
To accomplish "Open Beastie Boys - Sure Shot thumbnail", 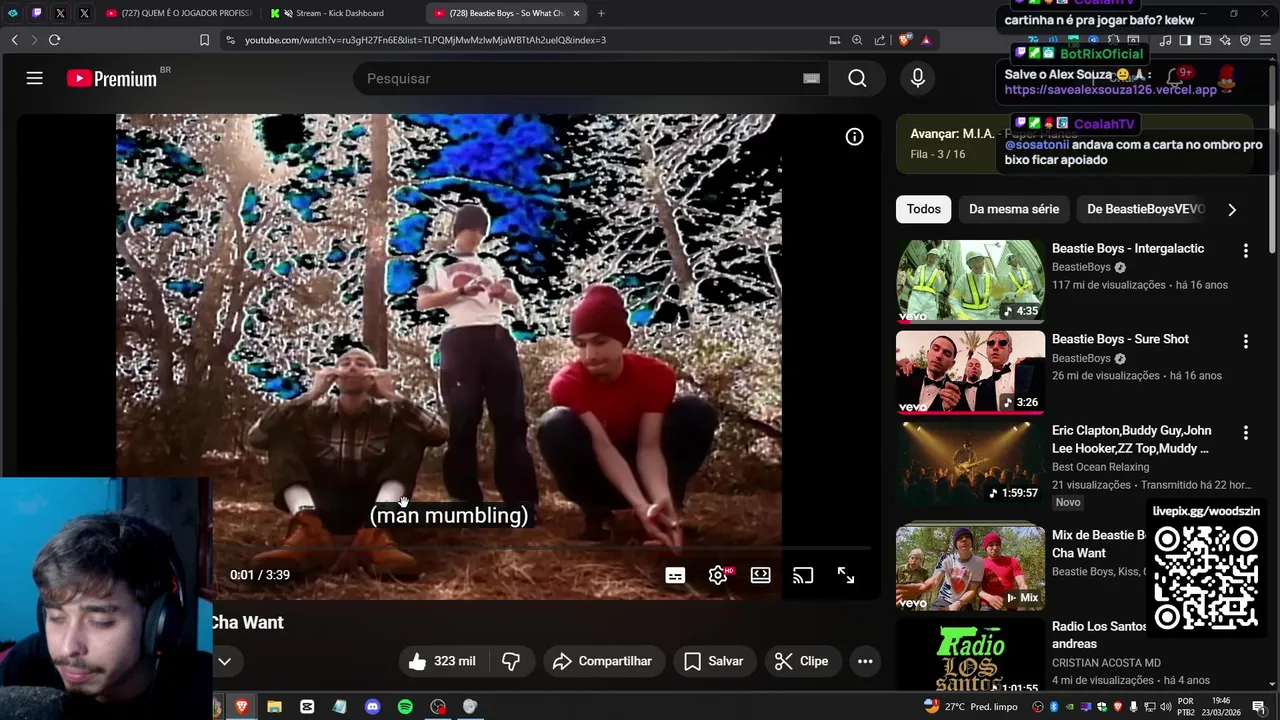I will (970, 372).
